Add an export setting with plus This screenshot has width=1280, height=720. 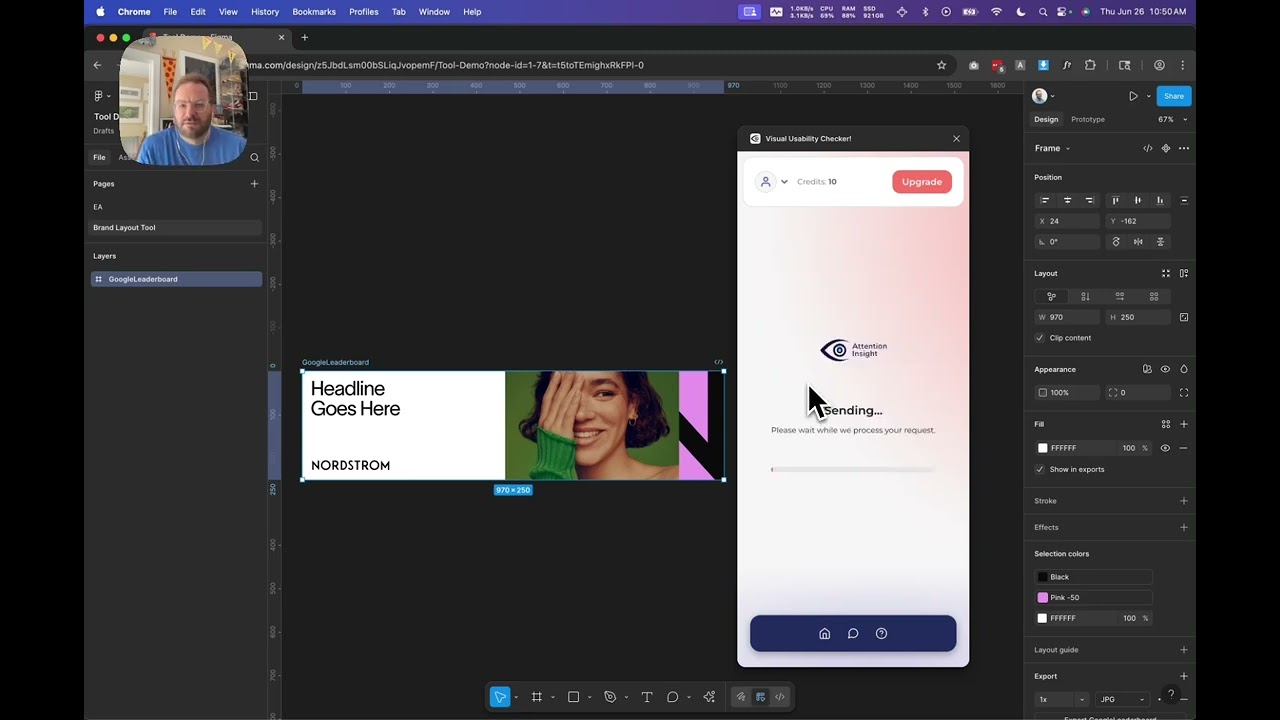(x=1184, y=676)
